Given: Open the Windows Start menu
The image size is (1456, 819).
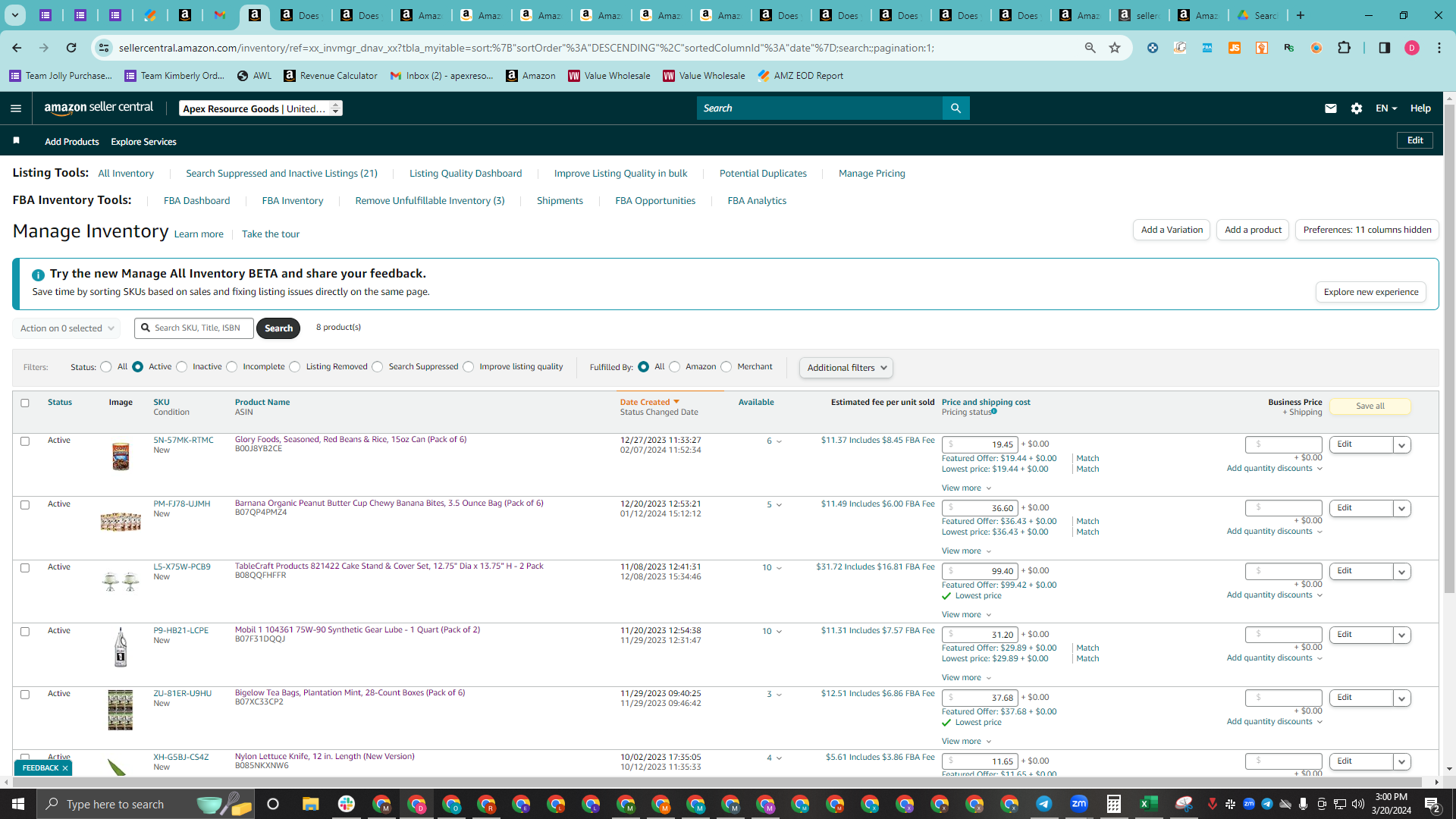Looking at the screenshot, I should [x=18, y=804].
